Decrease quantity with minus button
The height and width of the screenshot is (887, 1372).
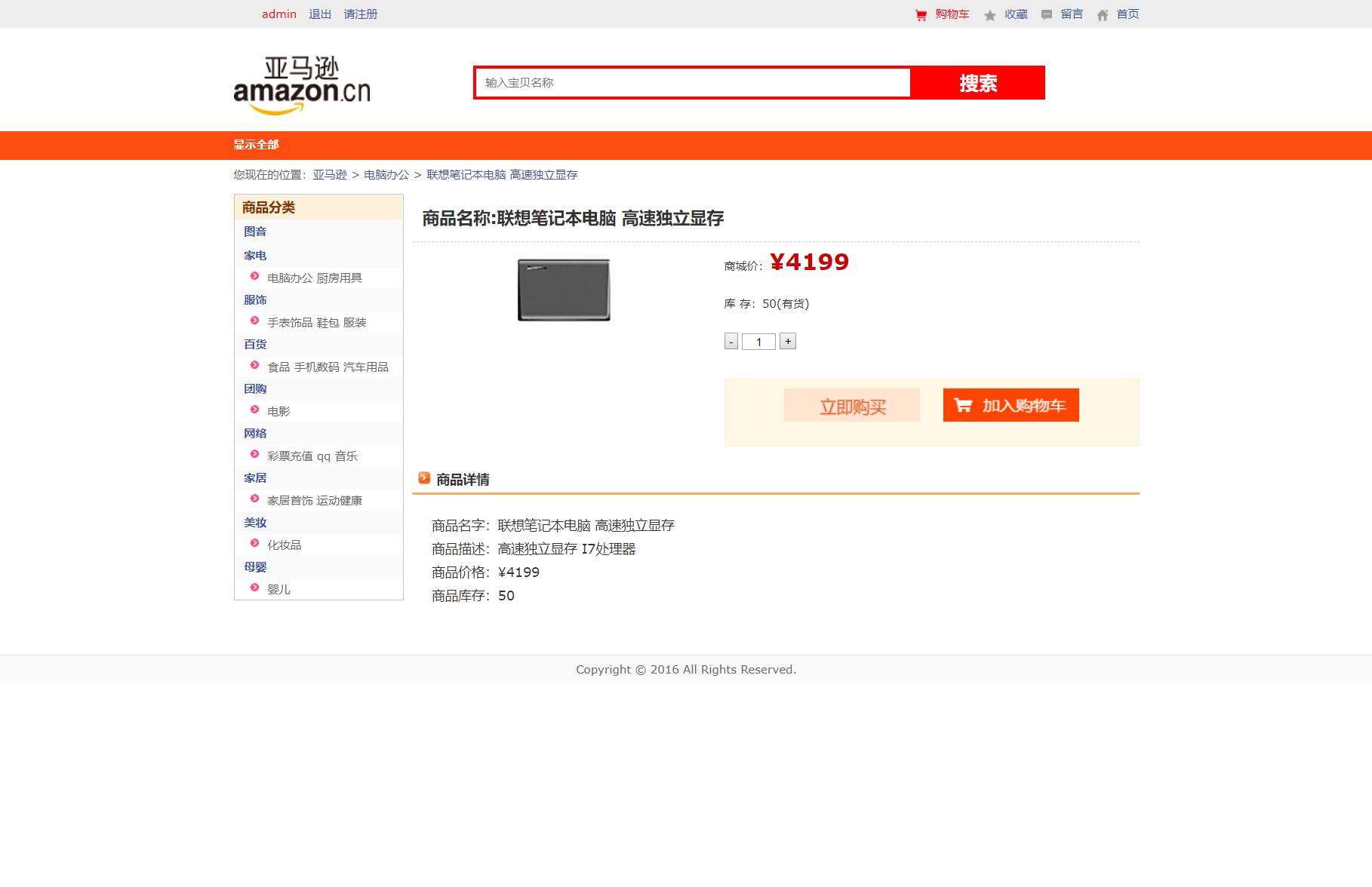(731, 342)
